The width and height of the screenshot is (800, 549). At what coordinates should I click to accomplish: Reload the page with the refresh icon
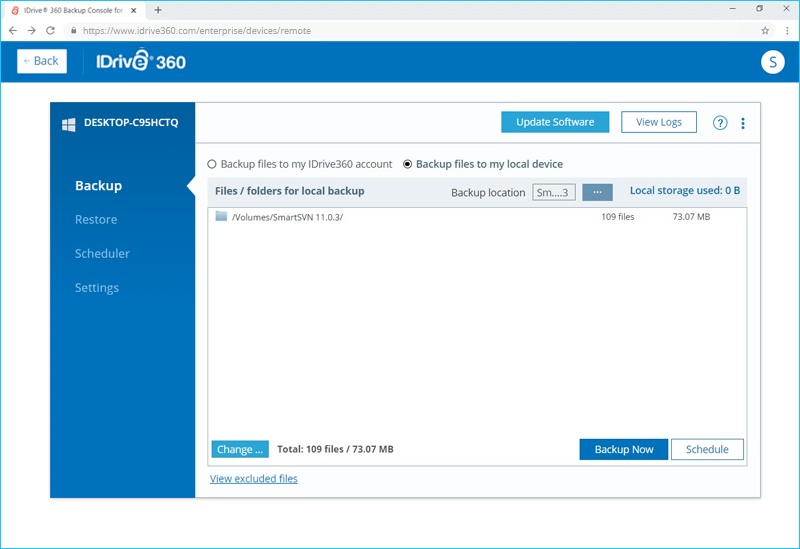52,30
